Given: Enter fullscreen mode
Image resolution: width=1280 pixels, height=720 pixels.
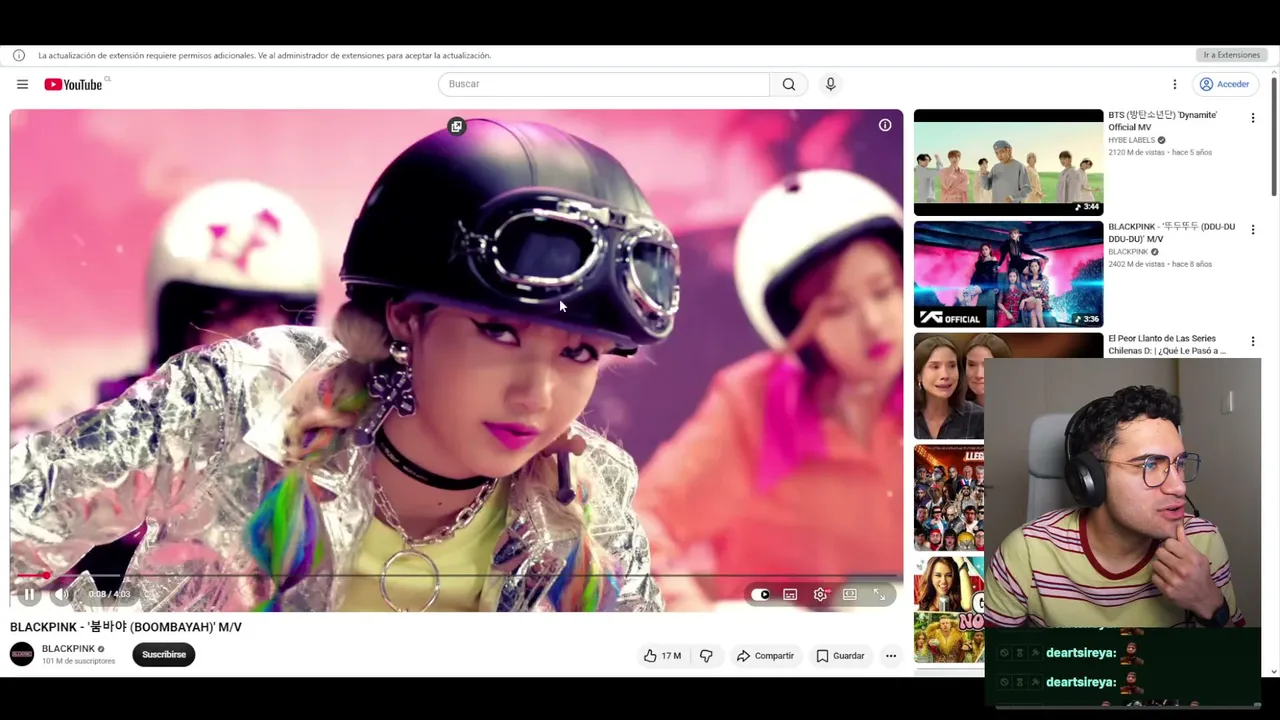Looking at the screenshot, I should tap(879, 594).
